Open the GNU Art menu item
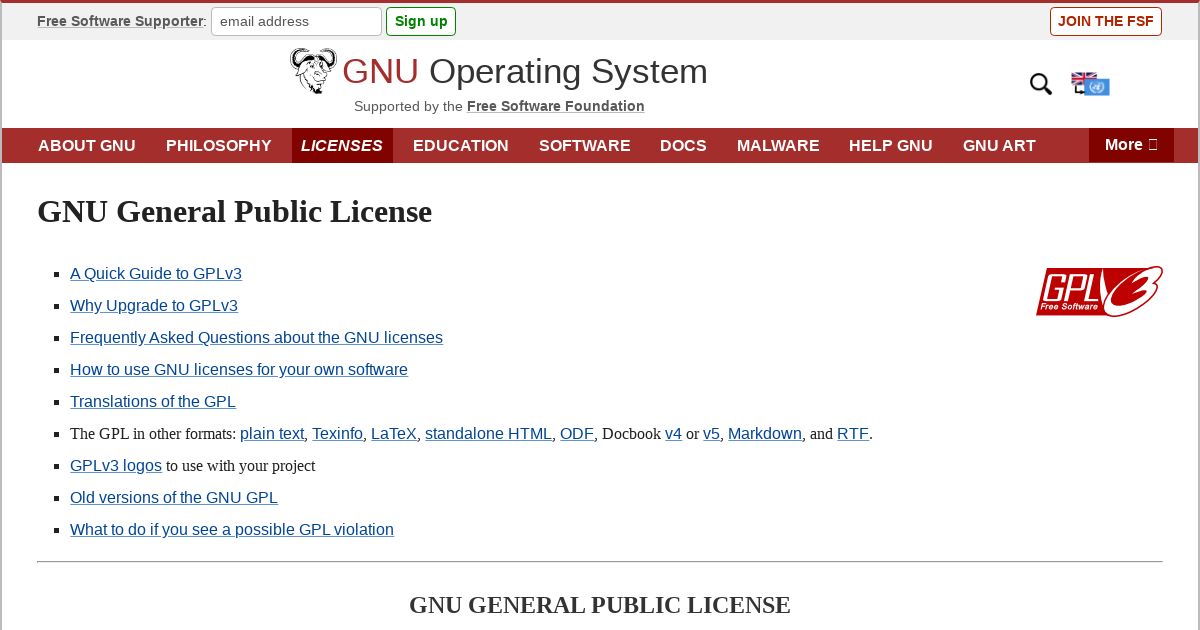 pos(999,145)
